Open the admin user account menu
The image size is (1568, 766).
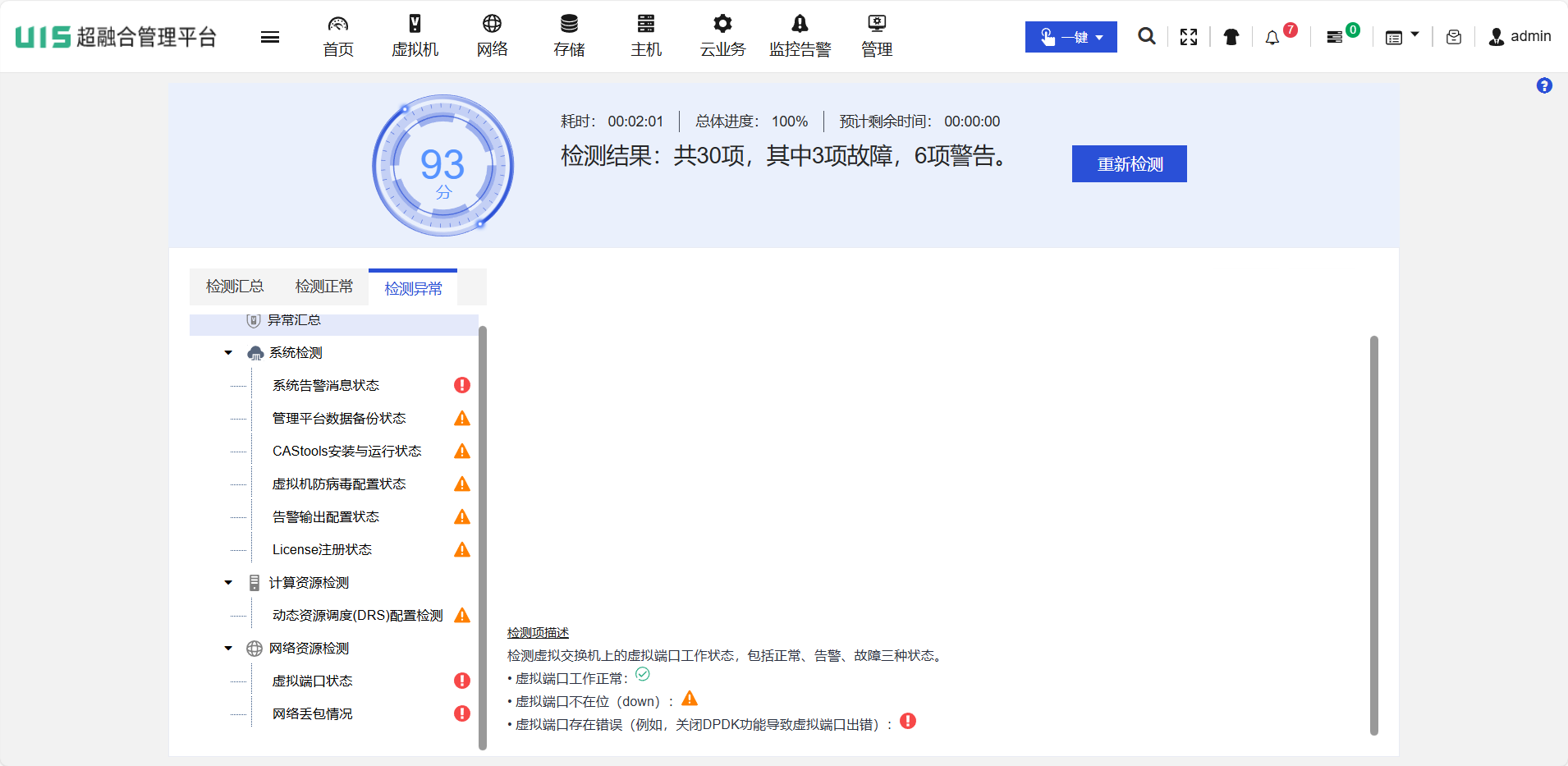click(x=1520, y=37)
